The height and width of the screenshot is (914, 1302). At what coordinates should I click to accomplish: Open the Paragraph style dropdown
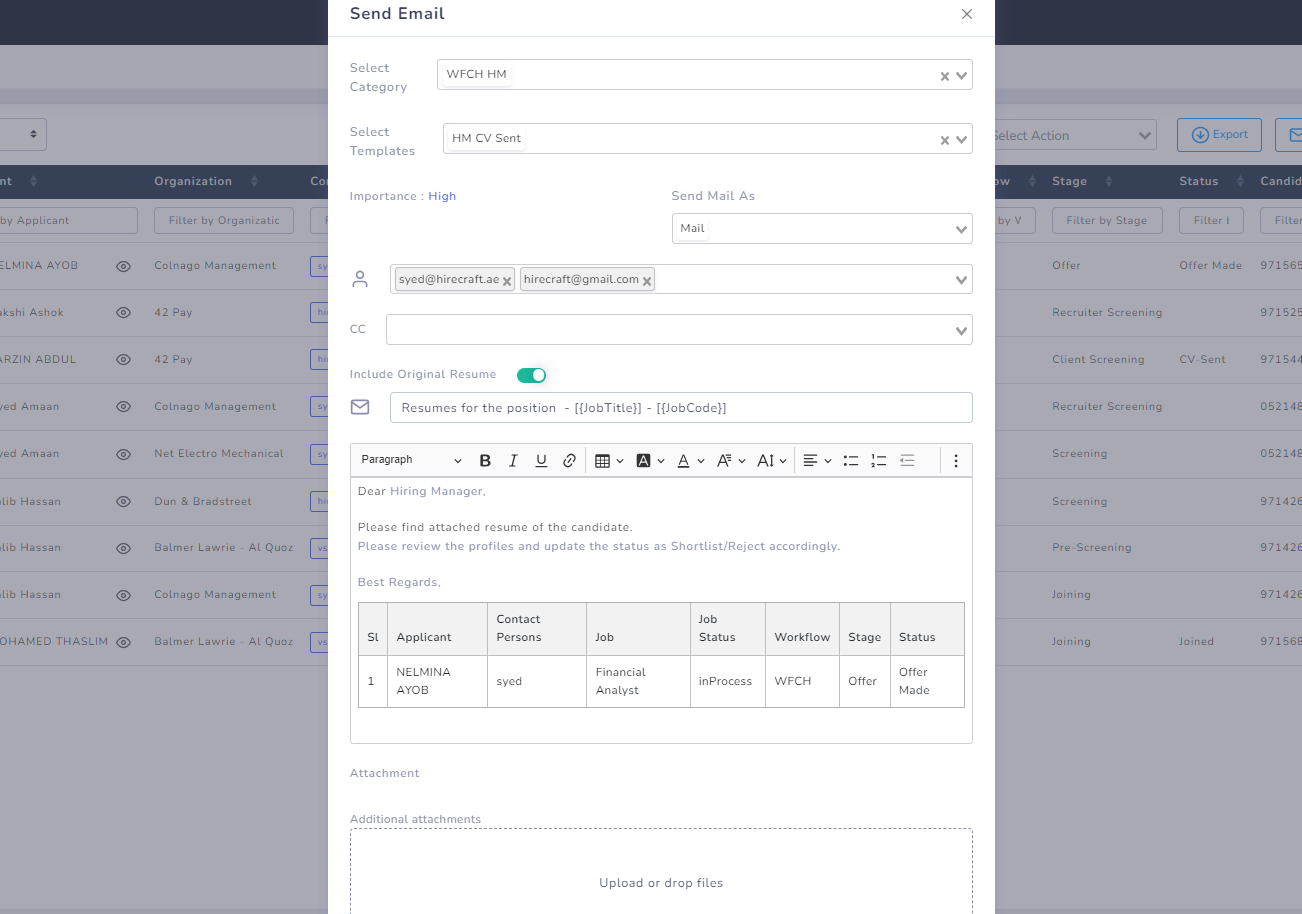(x=410, y=459)
